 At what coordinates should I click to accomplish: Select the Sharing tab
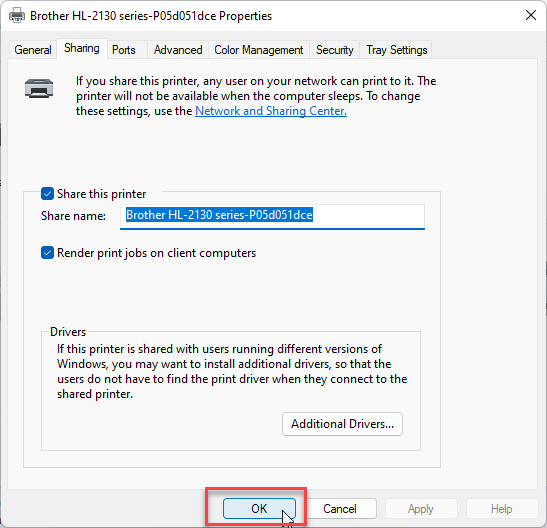pyautogui.click(x=82, y=48)
